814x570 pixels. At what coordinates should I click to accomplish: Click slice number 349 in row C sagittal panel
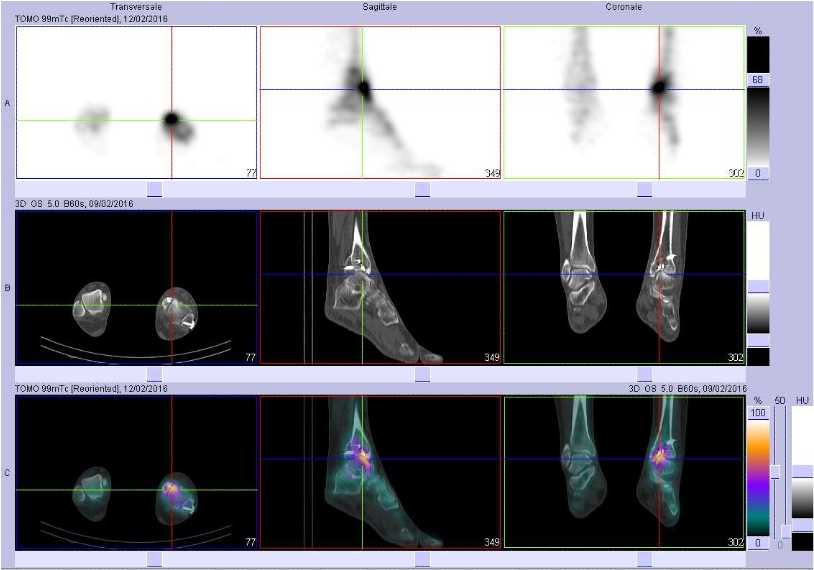coord(492,542)
